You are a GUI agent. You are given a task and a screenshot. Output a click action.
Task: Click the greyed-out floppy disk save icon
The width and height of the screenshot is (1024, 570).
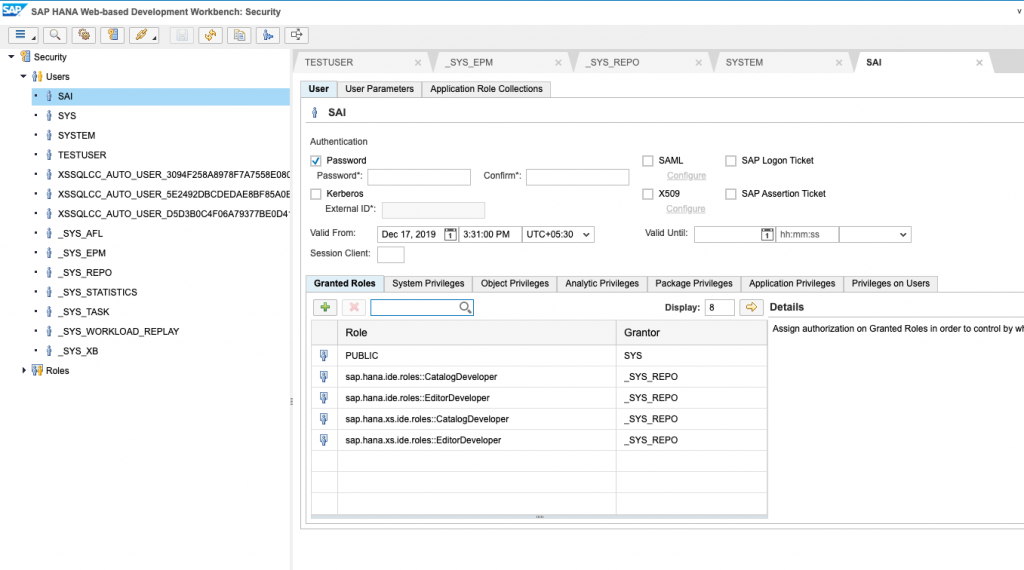click(182, 35)
